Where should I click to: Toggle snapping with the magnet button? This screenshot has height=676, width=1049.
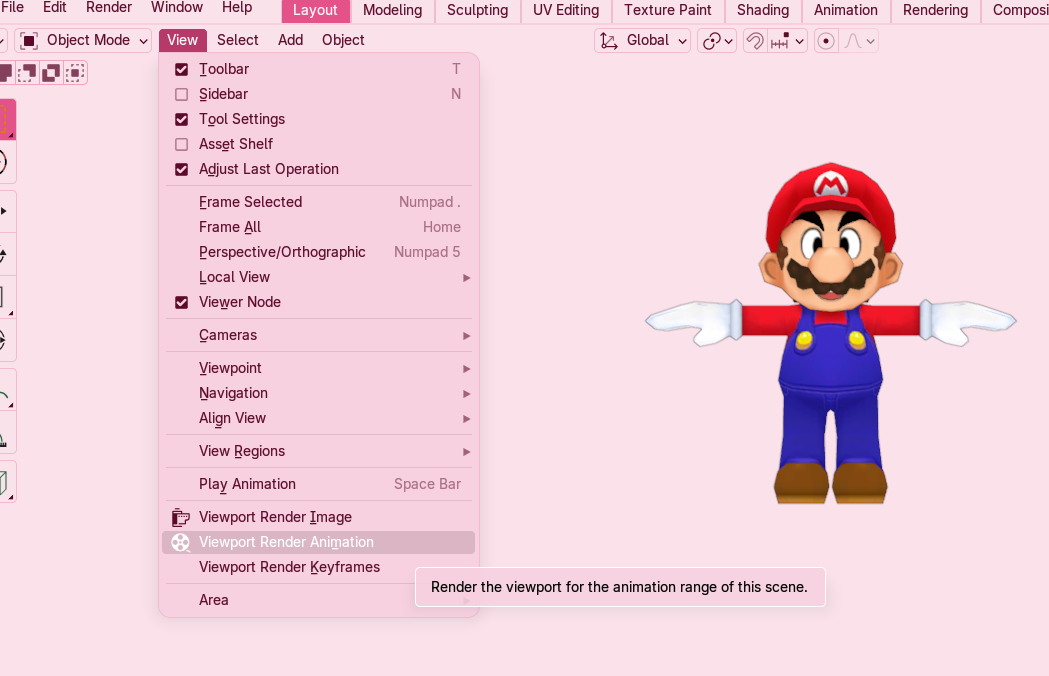click(x=755, y=41)
